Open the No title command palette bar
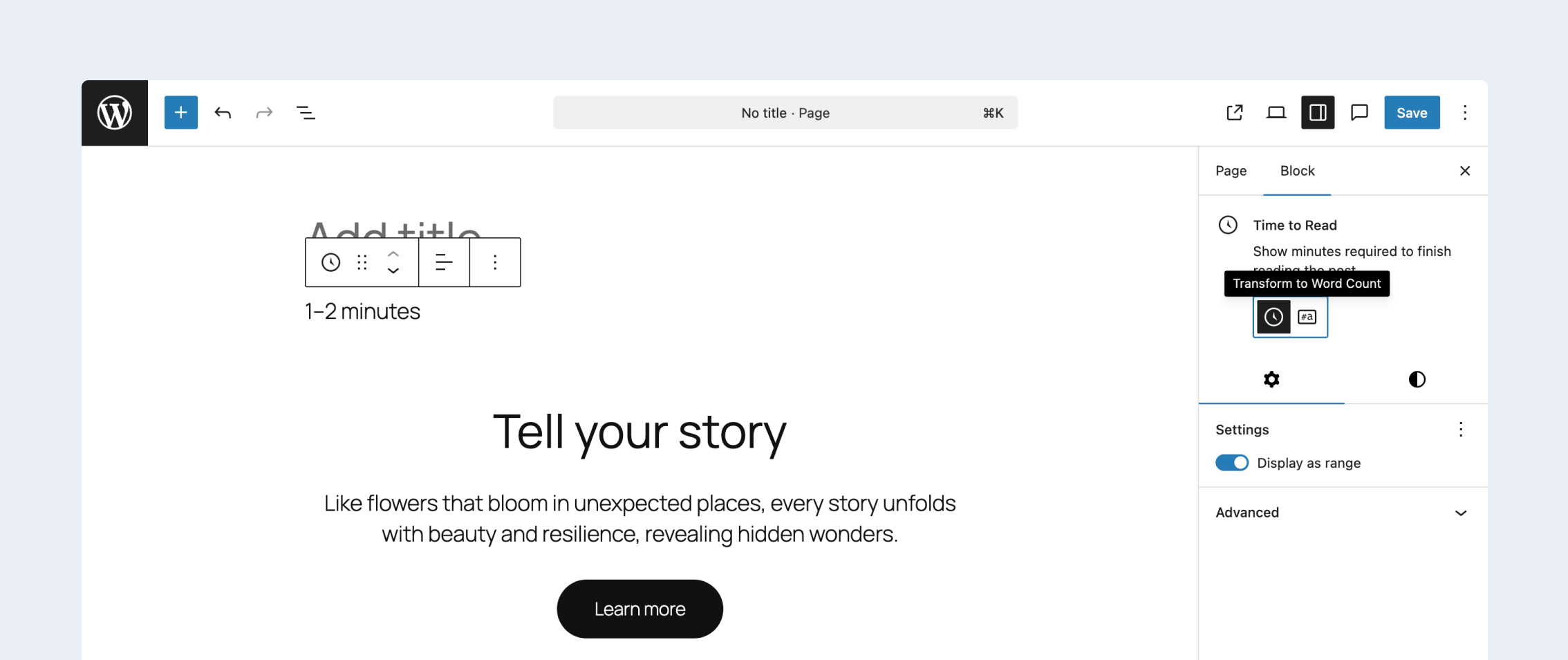Image resolution: width=1568 pixels, height=660 pixels. tap(785, 113)
